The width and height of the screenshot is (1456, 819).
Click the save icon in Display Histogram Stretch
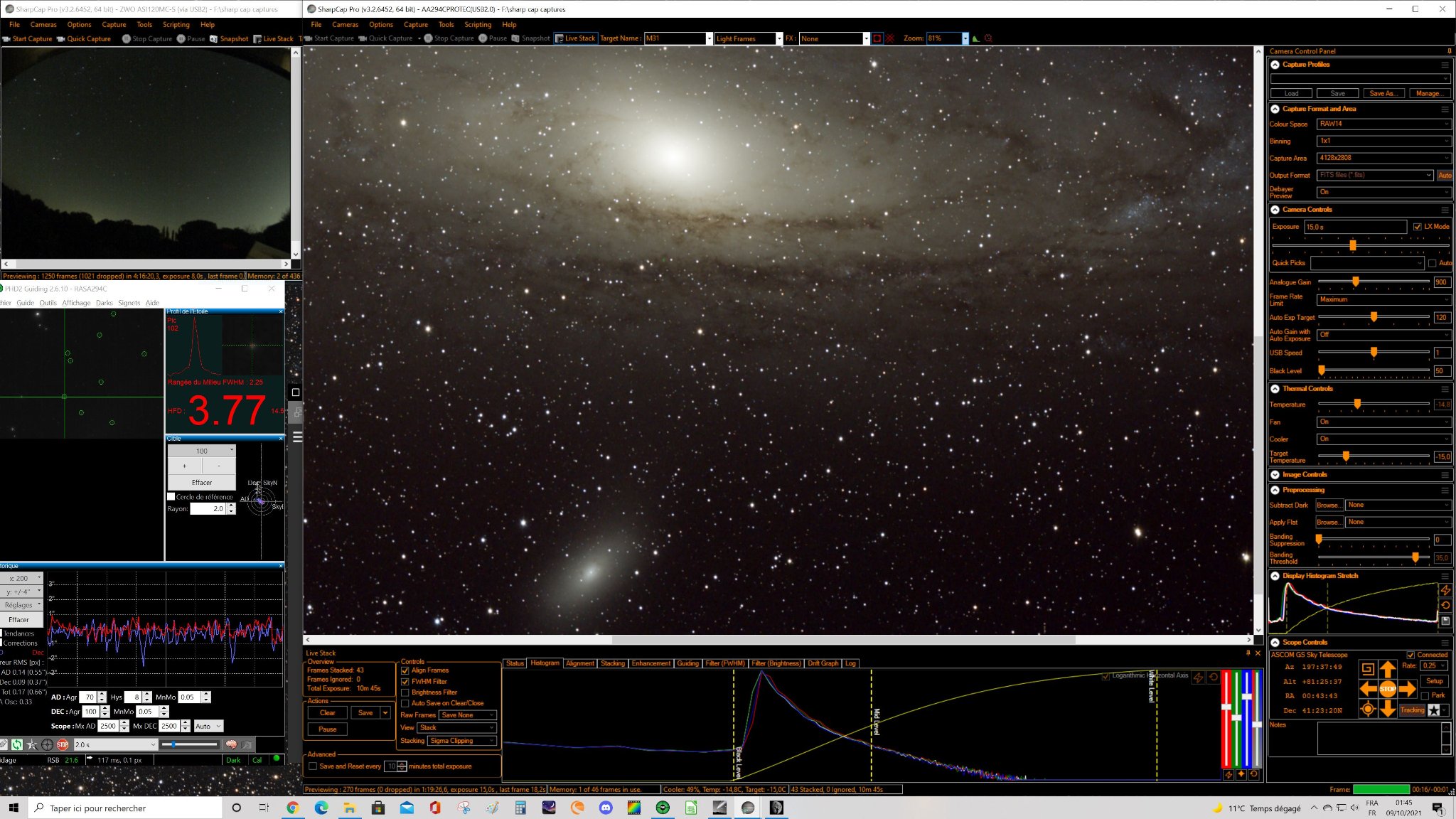(x=1445, y=621)
